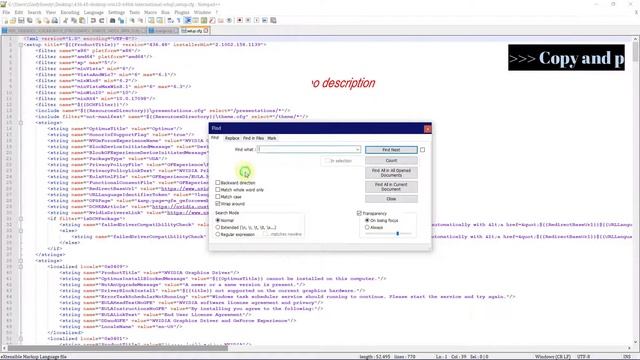640x360 pixels.
Task: Click Find All in Current Document button
Action: pyautogui.click(x=391, y=187)
